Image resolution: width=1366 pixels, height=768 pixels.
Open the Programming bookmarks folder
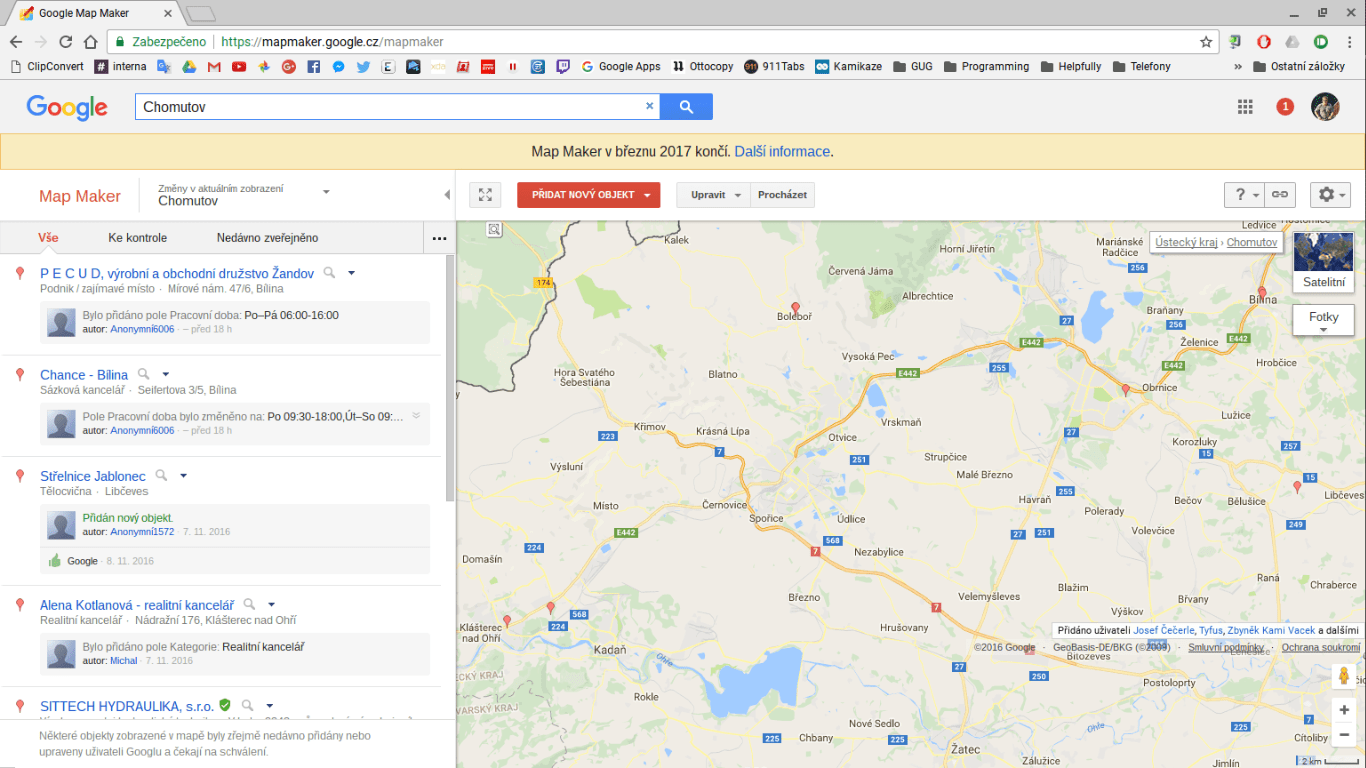pos(984,67)
